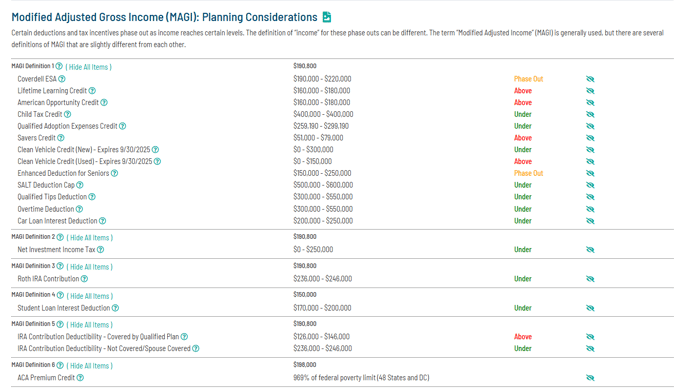This screenshot has width=688, height=390.
Task: Open help icon for ACA Premium Credit
Action: [80, 378]
